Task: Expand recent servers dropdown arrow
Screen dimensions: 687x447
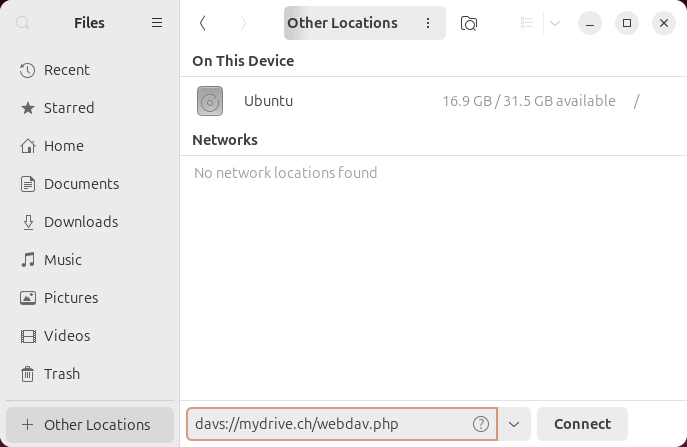Action: [514, 424]
